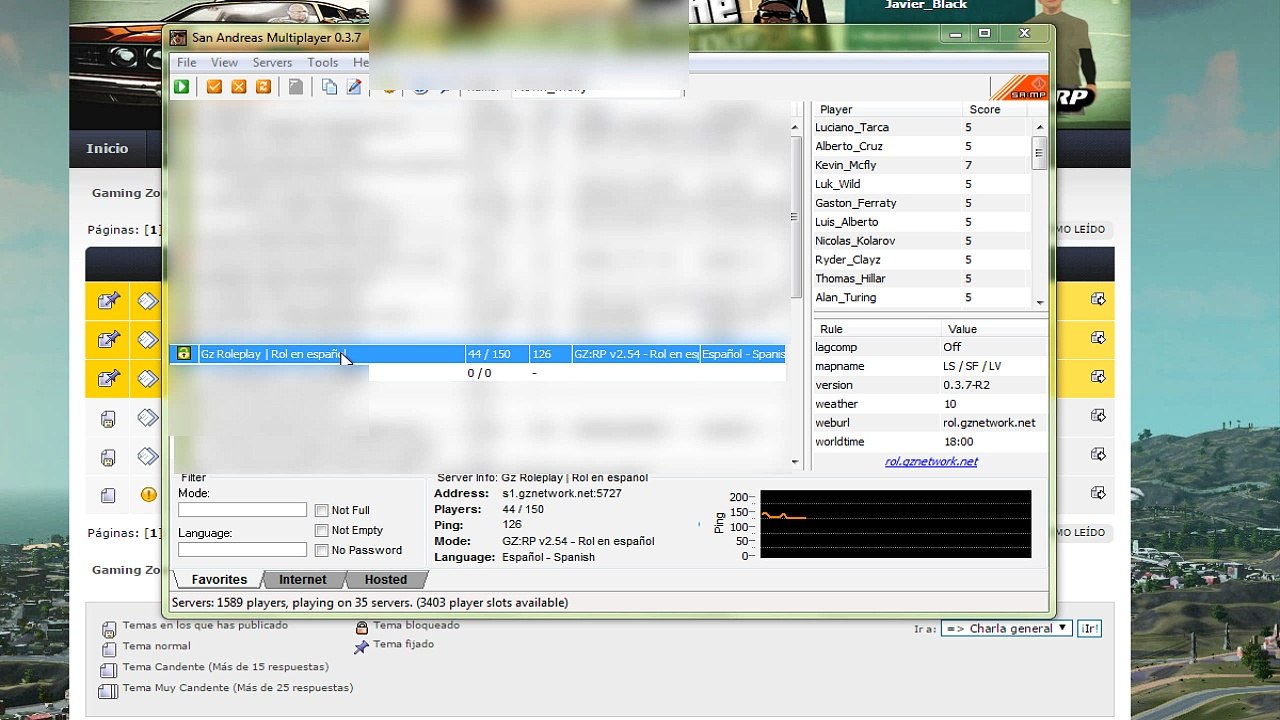Enable the Not Full filter checkbox

[321, 511]
